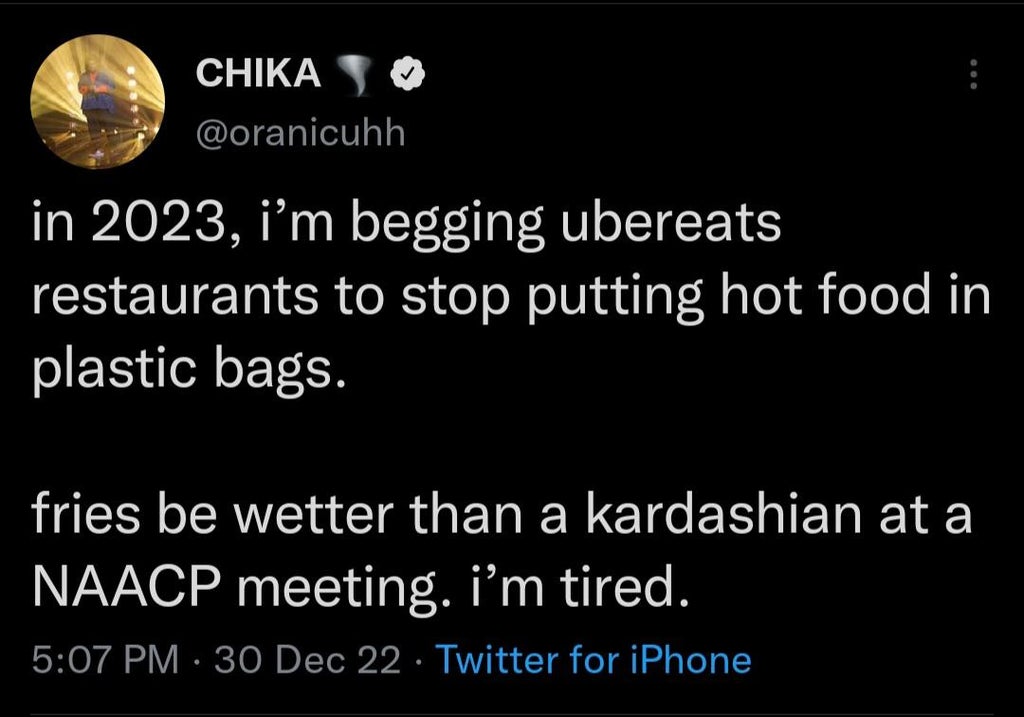
Task: Click the word "NAACP" in the tweet
Action: pos(128,585)
